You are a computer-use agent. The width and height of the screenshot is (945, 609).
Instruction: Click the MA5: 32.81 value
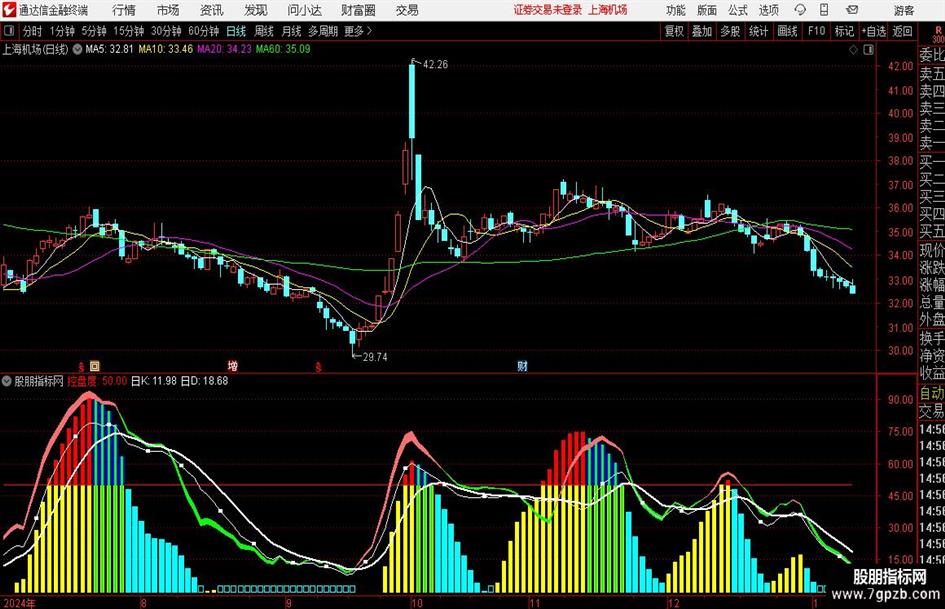point(109,49)
